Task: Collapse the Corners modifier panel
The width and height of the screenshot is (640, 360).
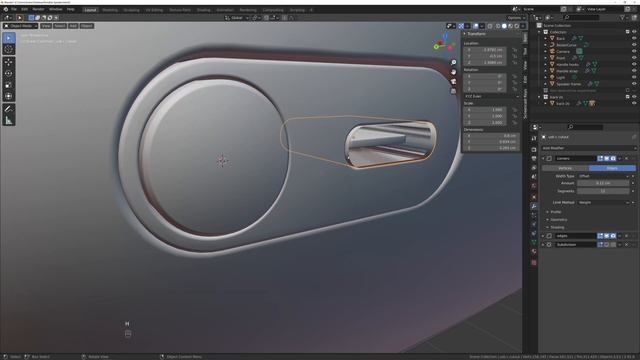Action: pyautogui.click(x=543, y=158)
